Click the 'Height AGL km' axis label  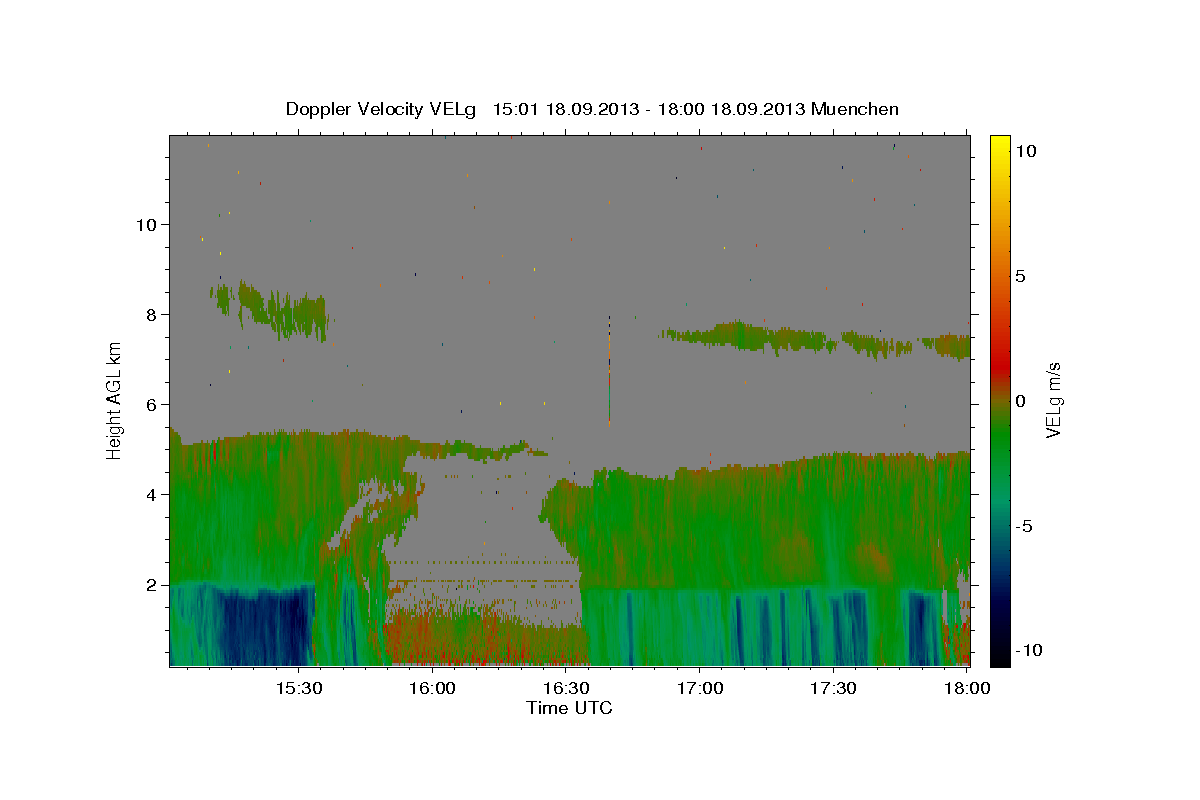115,400
